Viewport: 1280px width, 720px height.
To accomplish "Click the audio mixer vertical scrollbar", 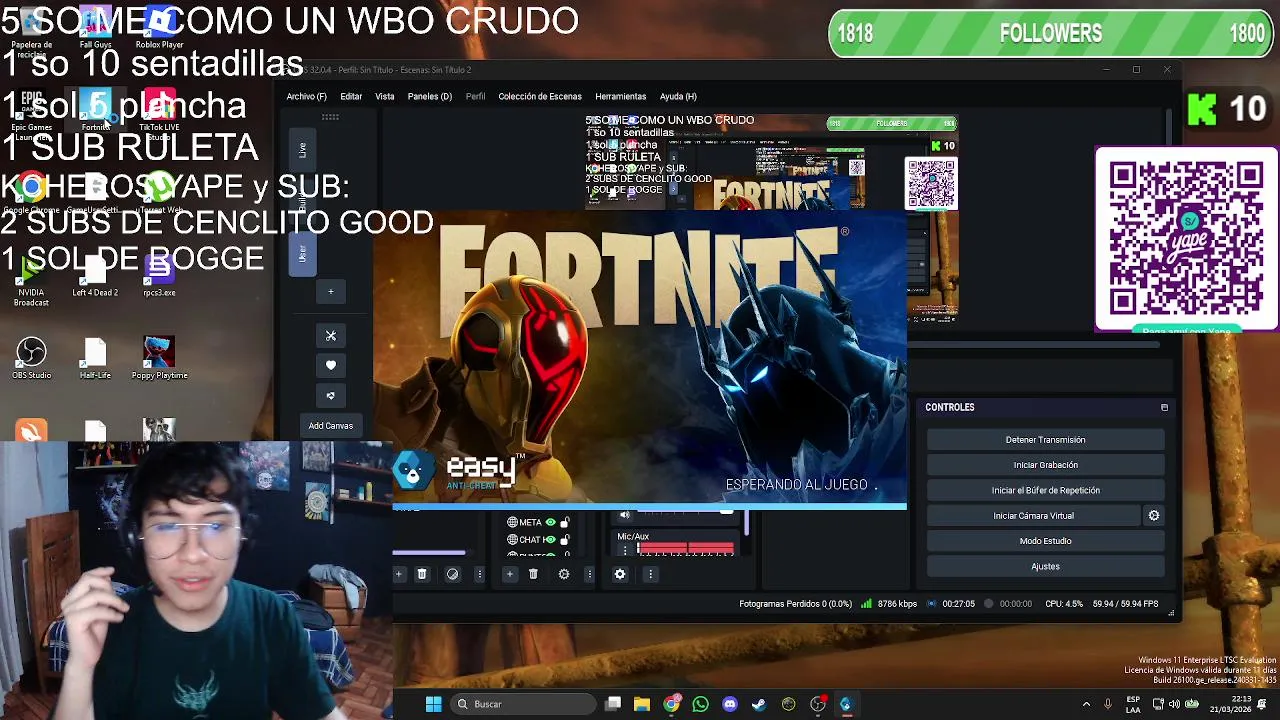I will pyautogui.click(x=745, y=523).
